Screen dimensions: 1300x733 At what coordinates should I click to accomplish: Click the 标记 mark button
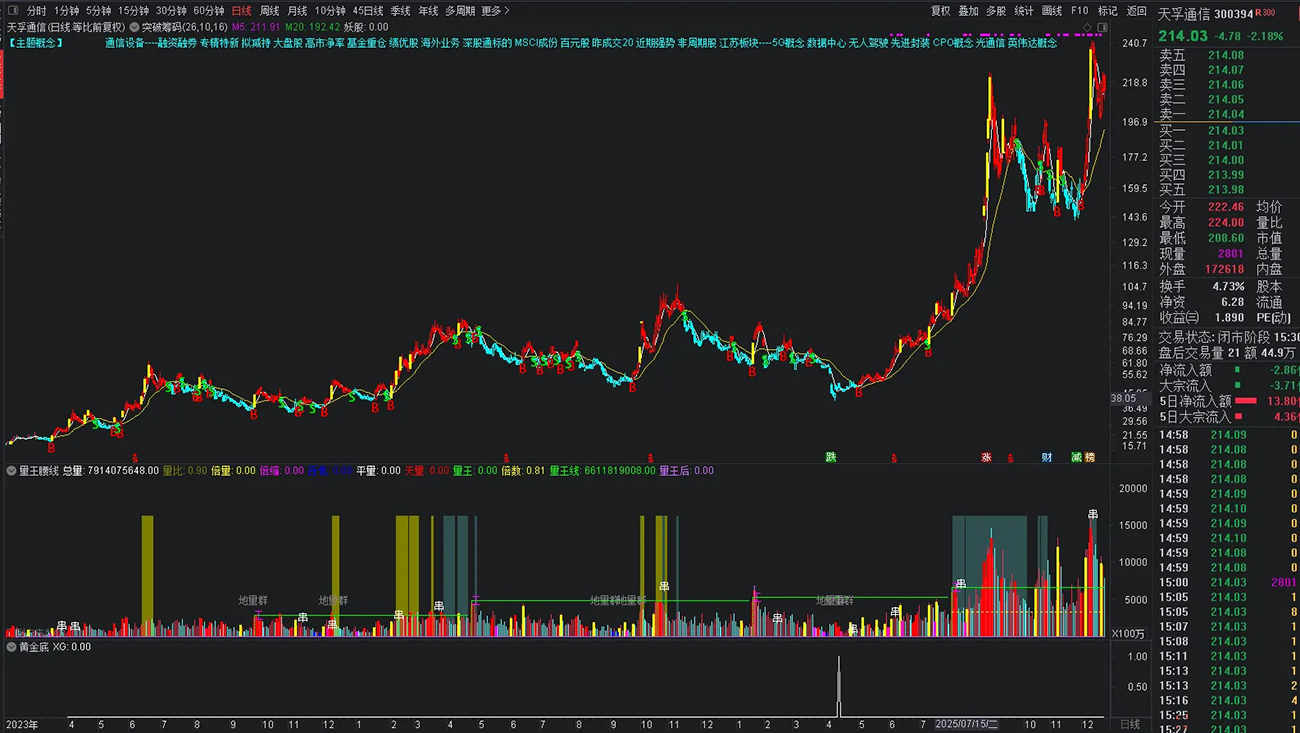(x=1108, y=11)
